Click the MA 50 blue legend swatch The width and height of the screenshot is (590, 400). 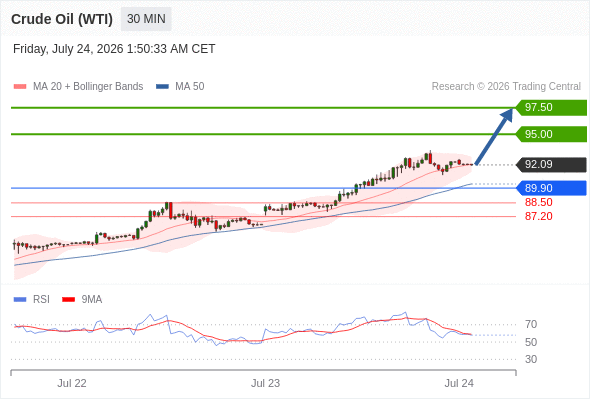point(162,87)
